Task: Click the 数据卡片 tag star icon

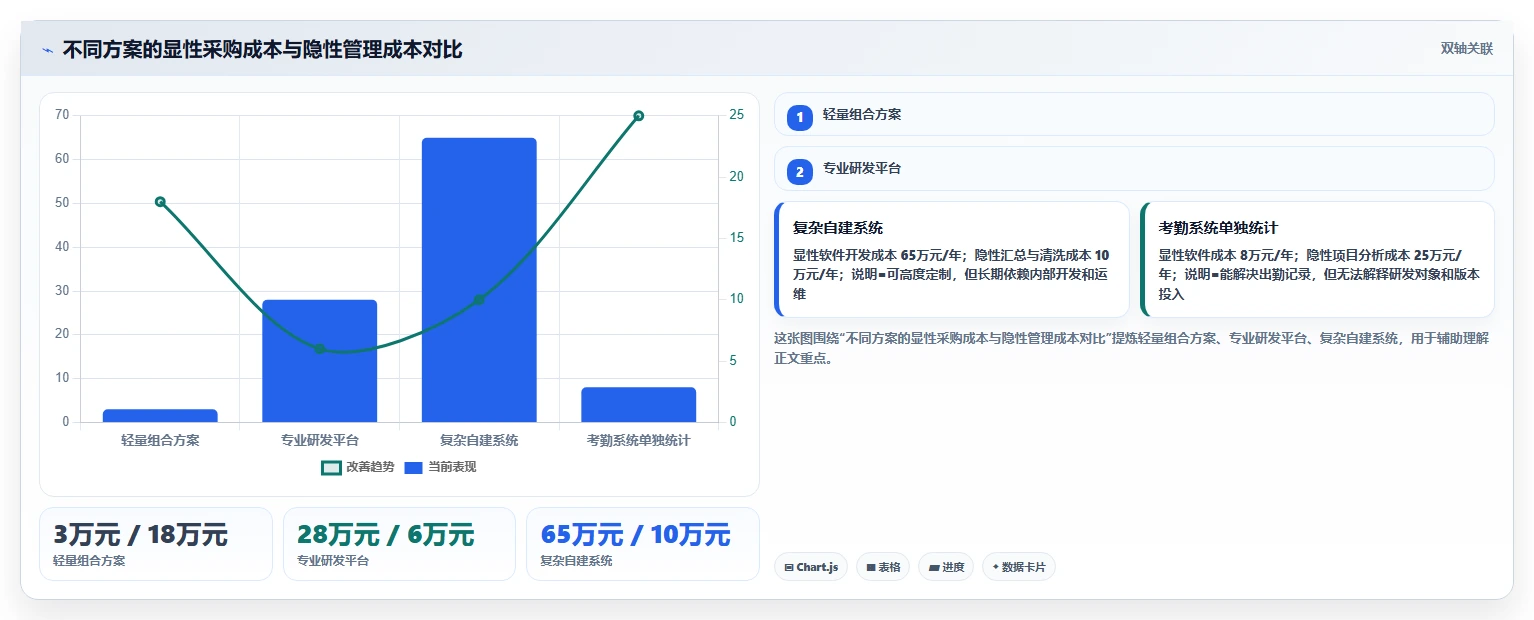Action: click(995, 567)
